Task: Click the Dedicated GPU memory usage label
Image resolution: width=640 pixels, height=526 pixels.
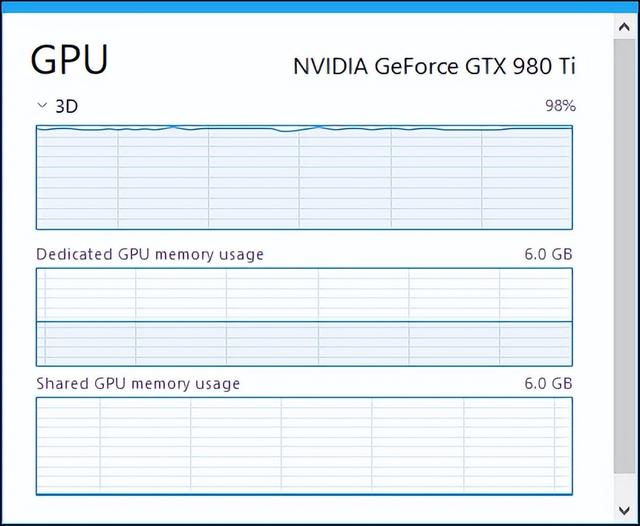Action: [150, 254]
